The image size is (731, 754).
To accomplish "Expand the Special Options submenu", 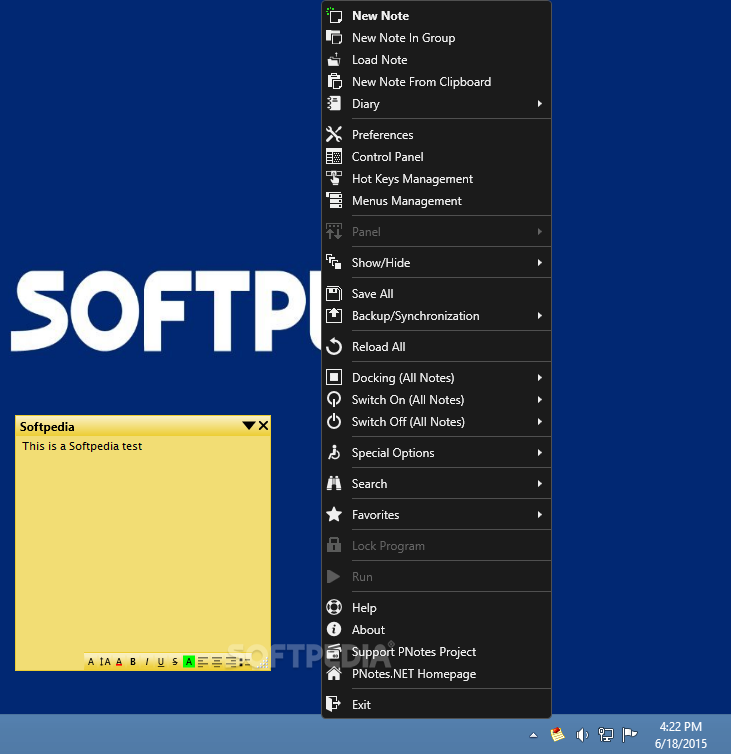I will click(540, 452).
